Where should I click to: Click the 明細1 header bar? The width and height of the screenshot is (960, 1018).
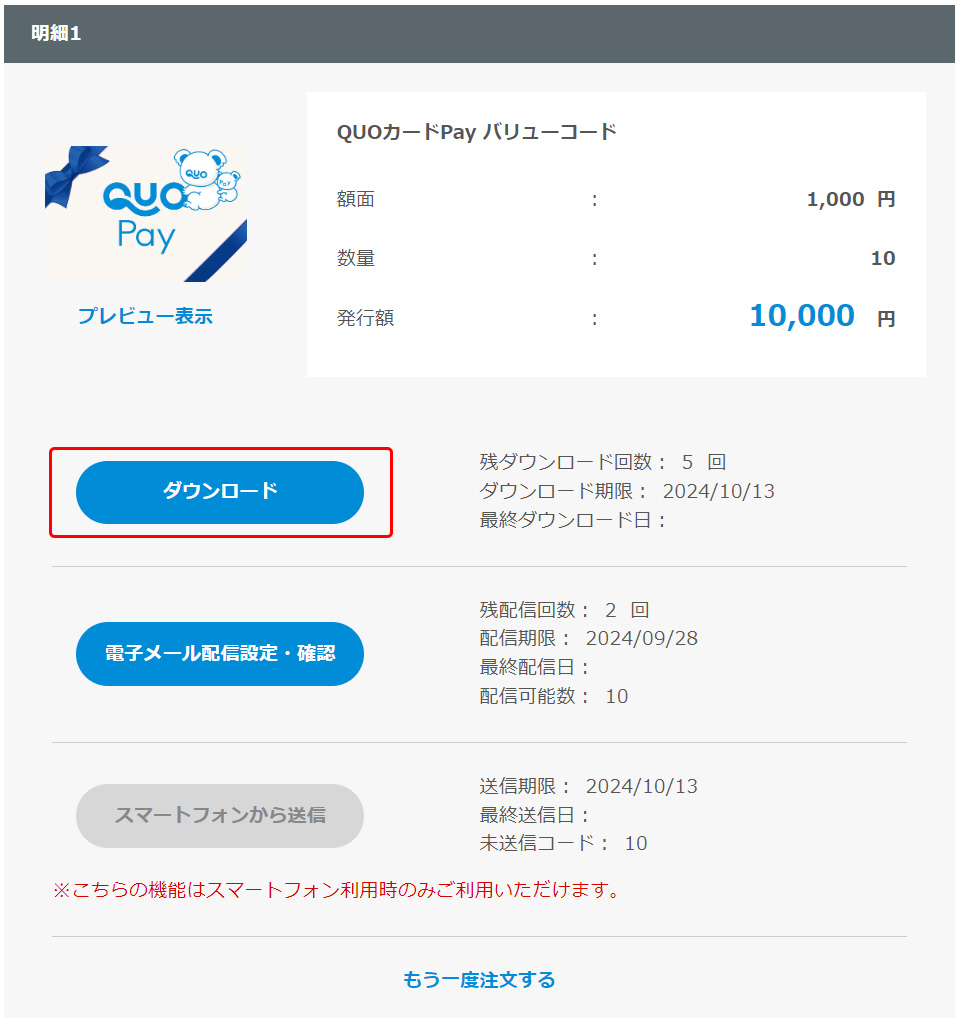pos(480,34)
